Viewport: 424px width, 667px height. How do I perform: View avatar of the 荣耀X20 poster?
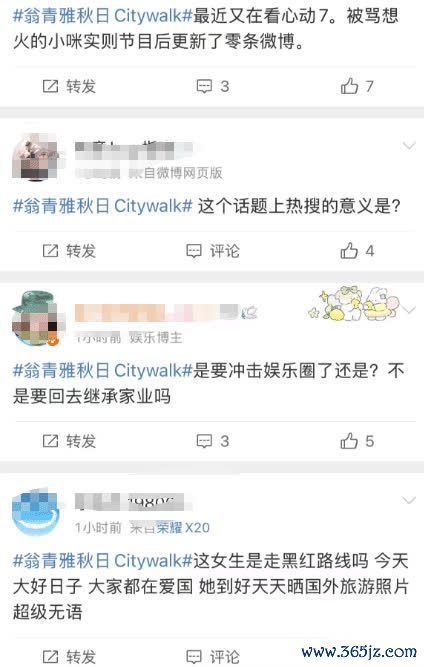36,513
